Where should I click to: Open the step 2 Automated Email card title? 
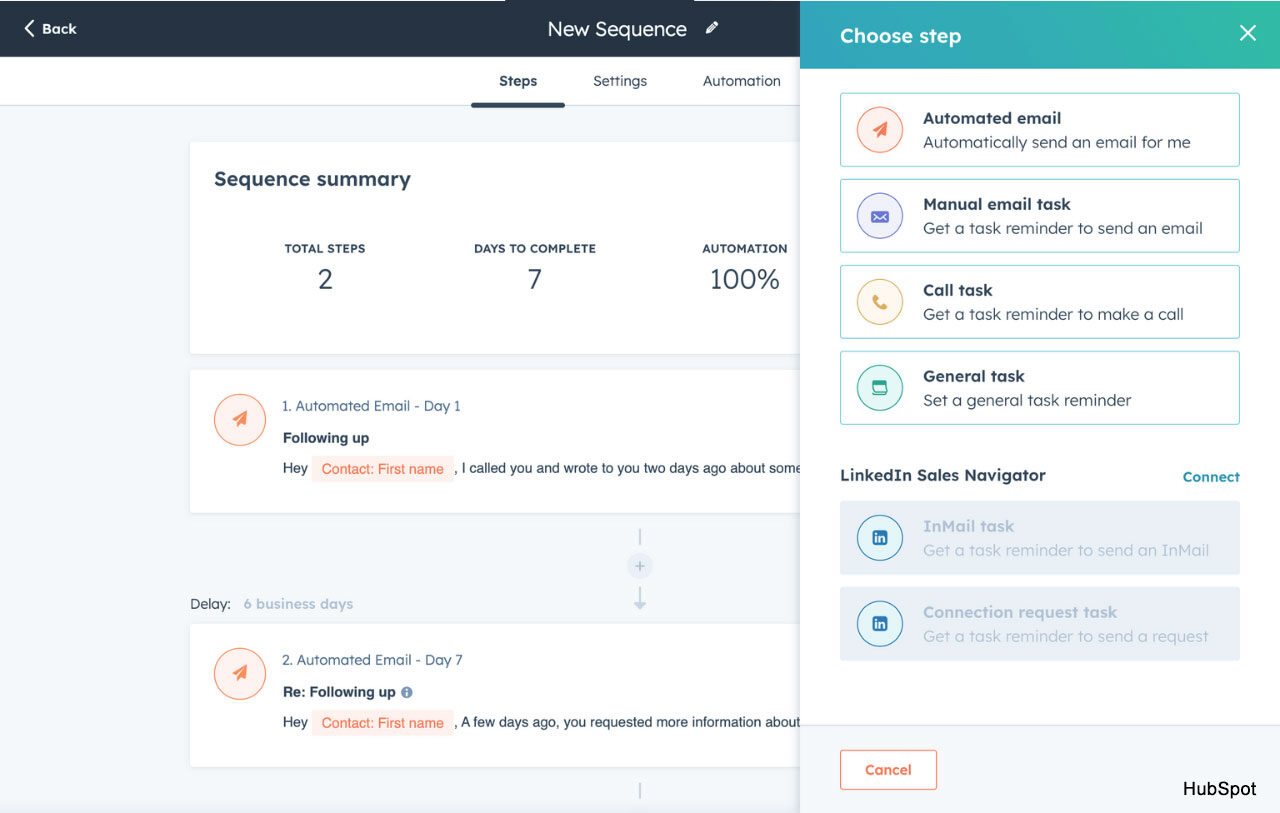372,660
